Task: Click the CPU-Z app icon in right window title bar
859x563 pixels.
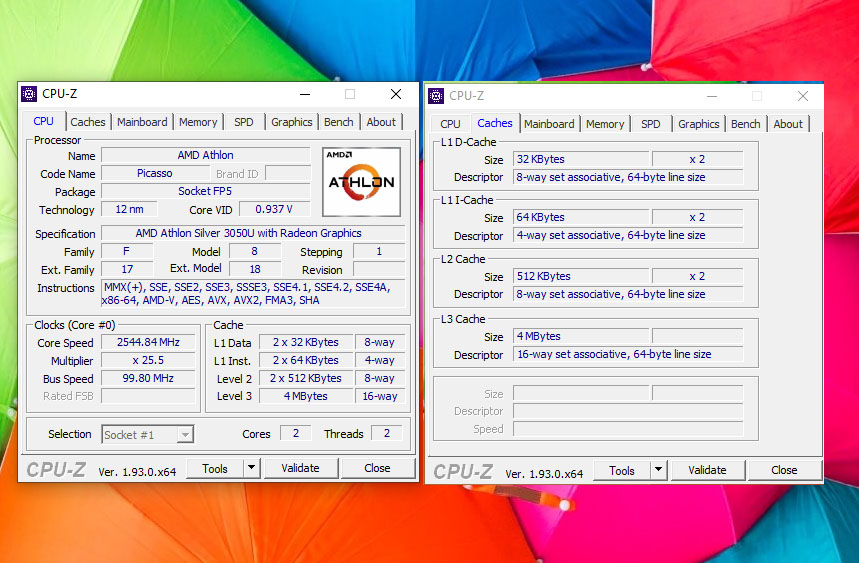Action: coord(436,96)
